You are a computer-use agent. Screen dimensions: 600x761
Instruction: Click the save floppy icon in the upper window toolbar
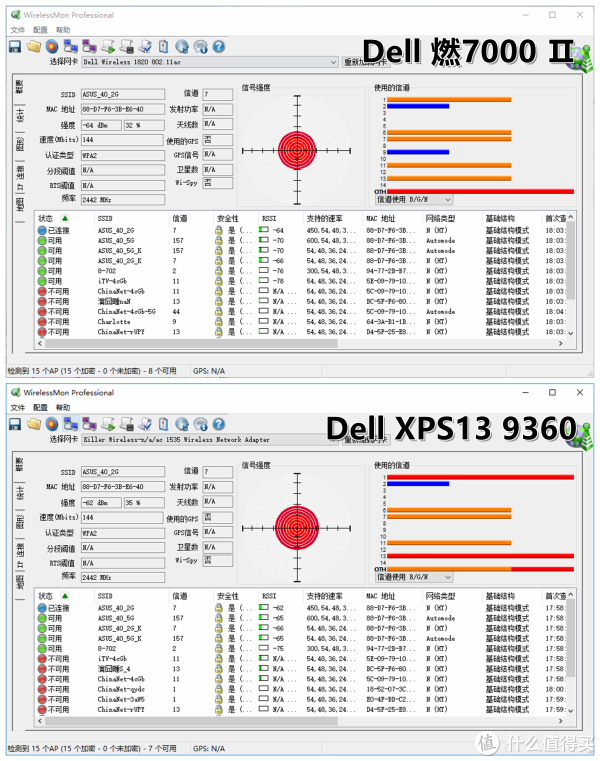coord(14,46)
